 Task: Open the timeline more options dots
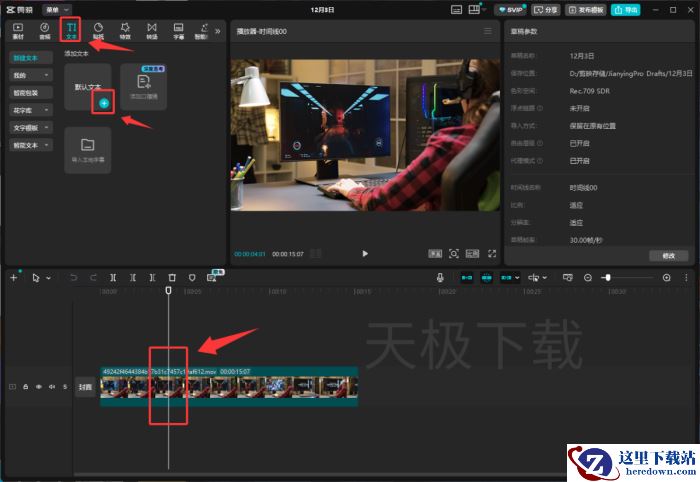[x=686, y=278]
